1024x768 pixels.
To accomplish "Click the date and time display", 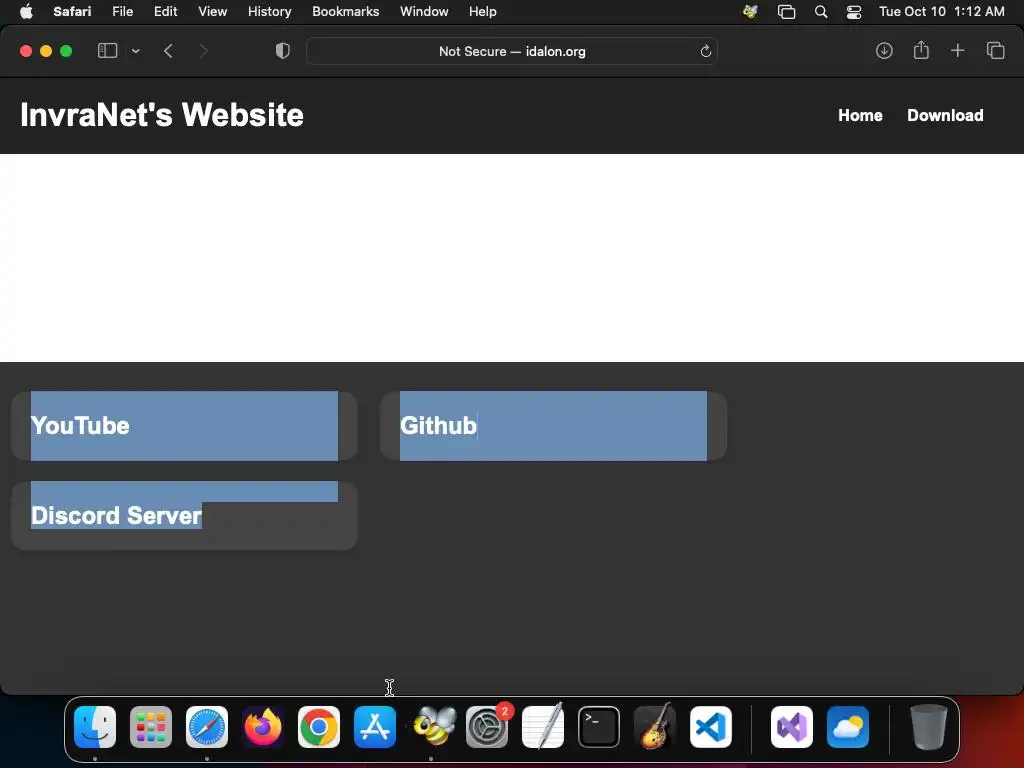I will click(x=941, y=12).
